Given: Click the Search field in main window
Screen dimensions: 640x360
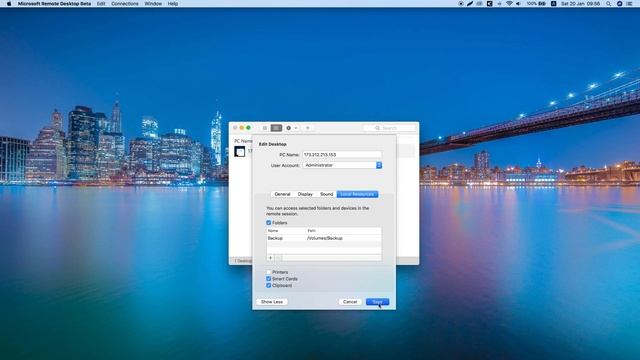Looking at the screenshot, I should 389,128.
